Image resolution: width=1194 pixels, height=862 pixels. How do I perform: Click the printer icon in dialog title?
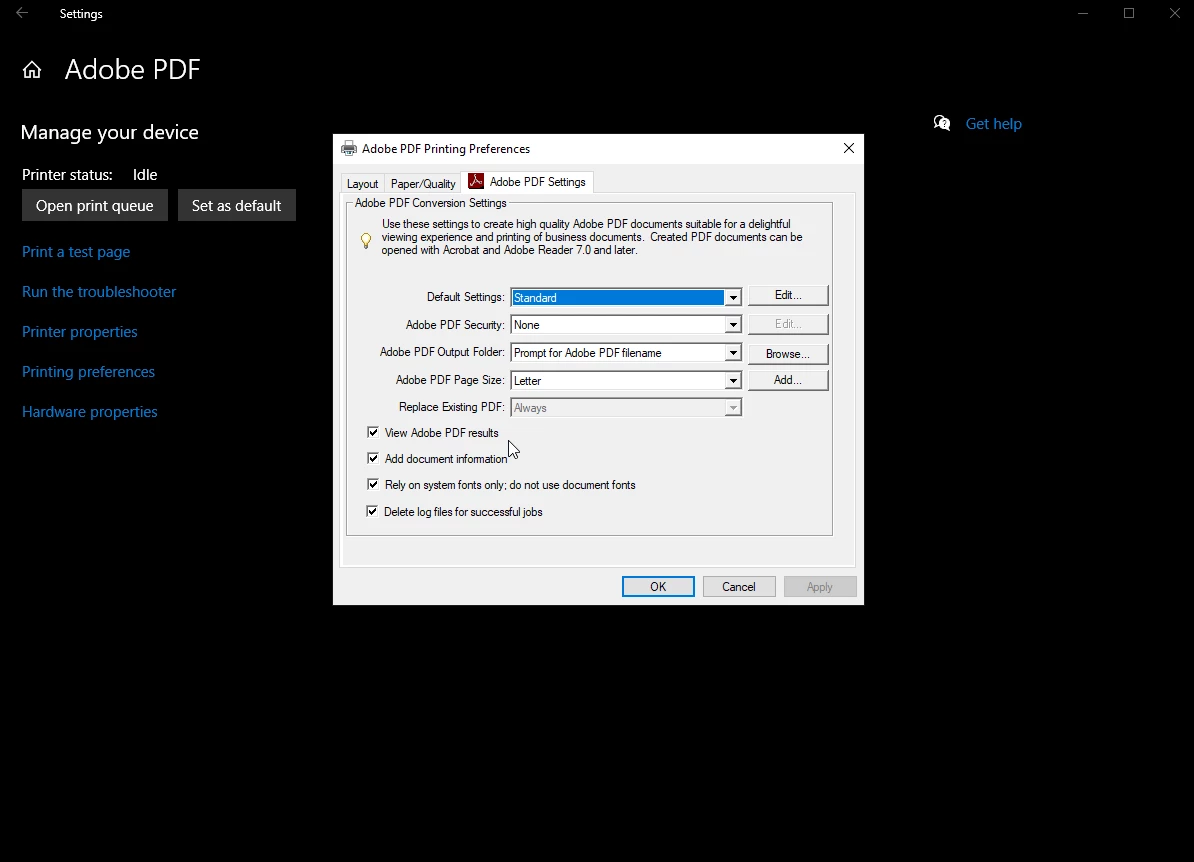[349, 148]
